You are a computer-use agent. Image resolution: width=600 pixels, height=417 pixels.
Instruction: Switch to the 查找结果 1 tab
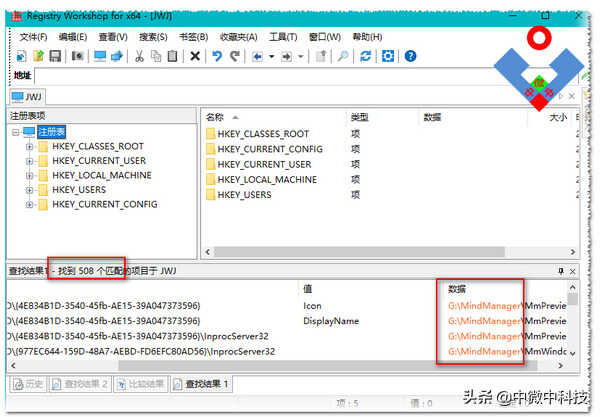[201, 384]
